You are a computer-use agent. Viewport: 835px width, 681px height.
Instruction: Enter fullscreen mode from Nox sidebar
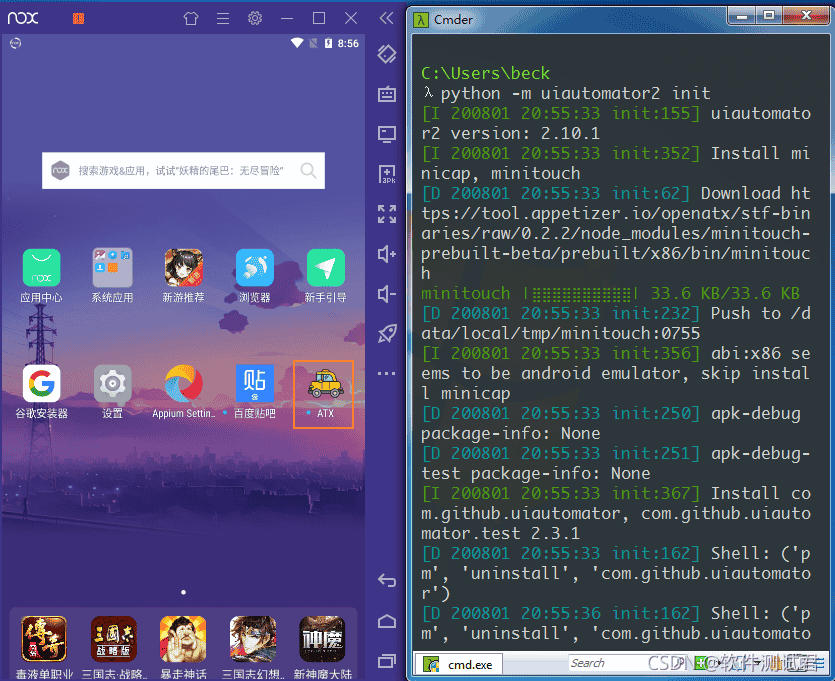(x=387, y=214)
